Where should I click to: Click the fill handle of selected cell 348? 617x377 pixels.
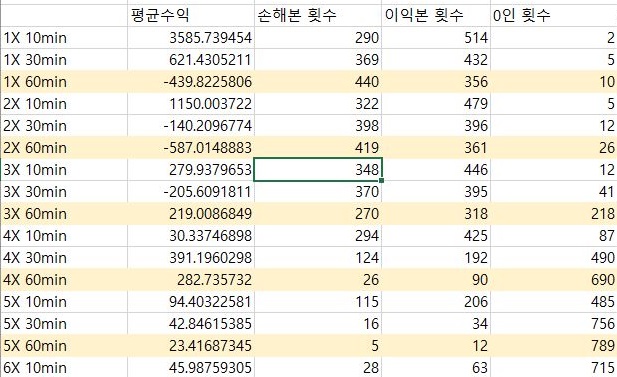click(x=381, y=180)
